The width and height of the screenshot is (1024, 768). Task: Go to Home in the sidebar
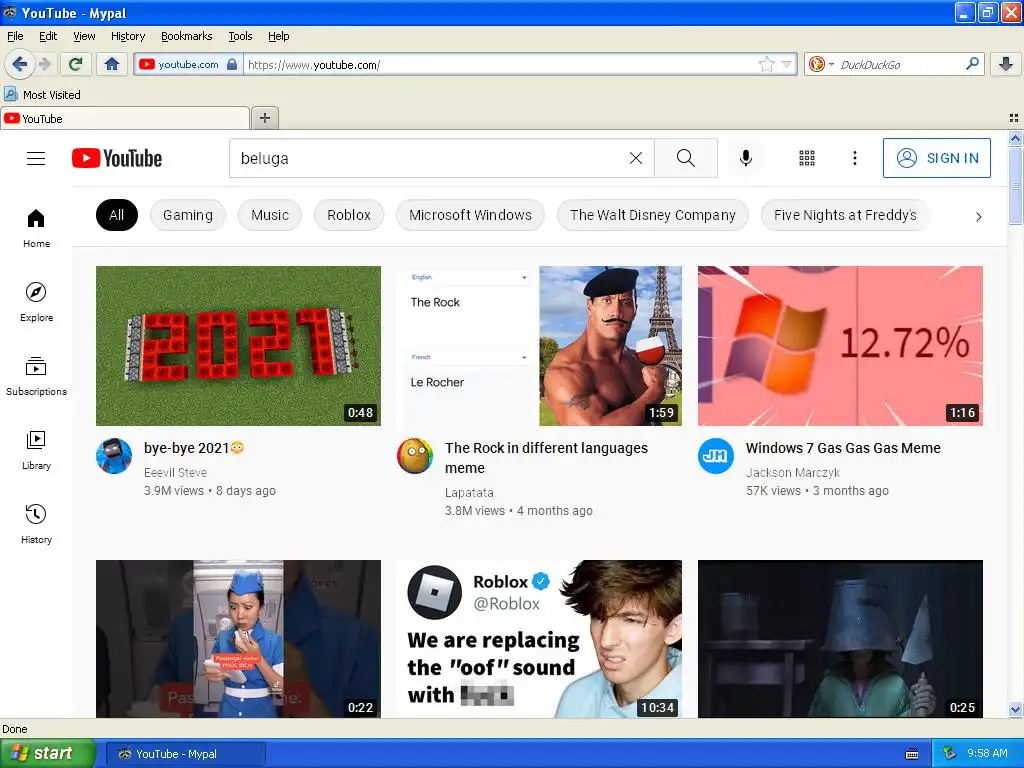[36, 229]
